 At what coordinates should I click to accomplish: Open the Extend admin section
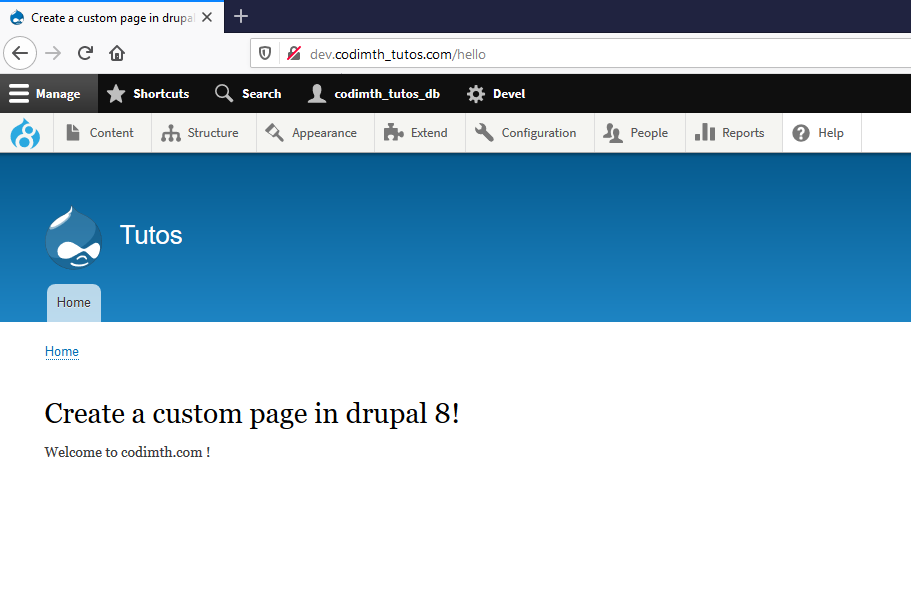(x=419, y=132)
